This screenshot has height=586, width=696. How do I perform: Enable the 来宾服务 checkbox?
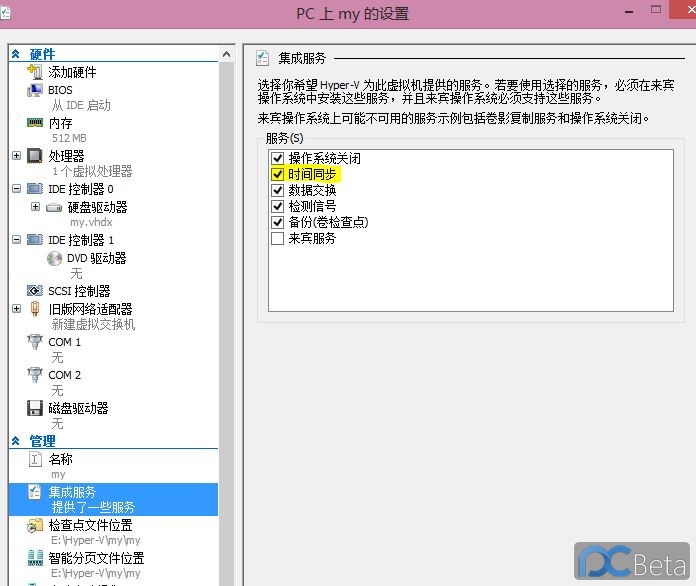pyautogui.click(x=278, y=238)
